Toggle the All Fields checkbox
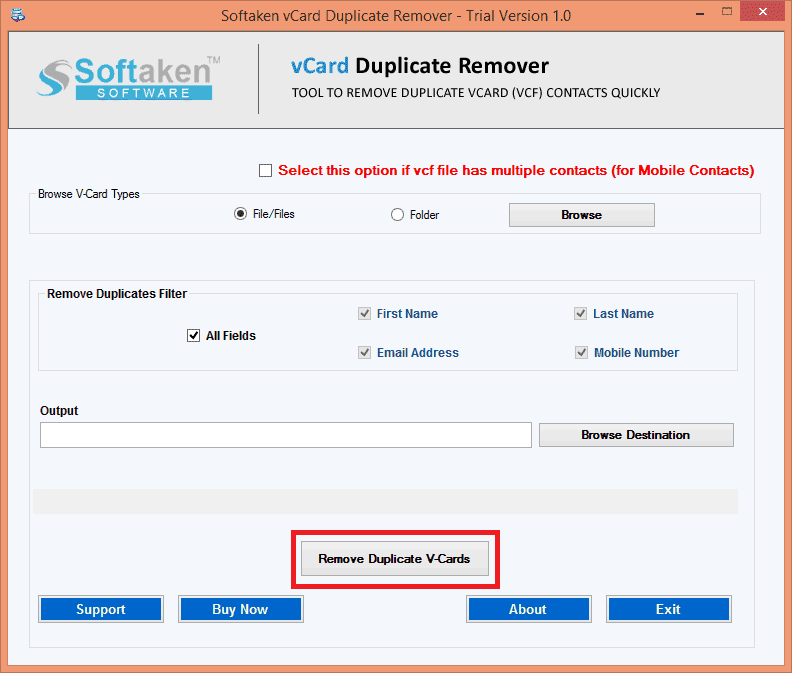This screenshot has width=792, height=673. tap(193, 335)
